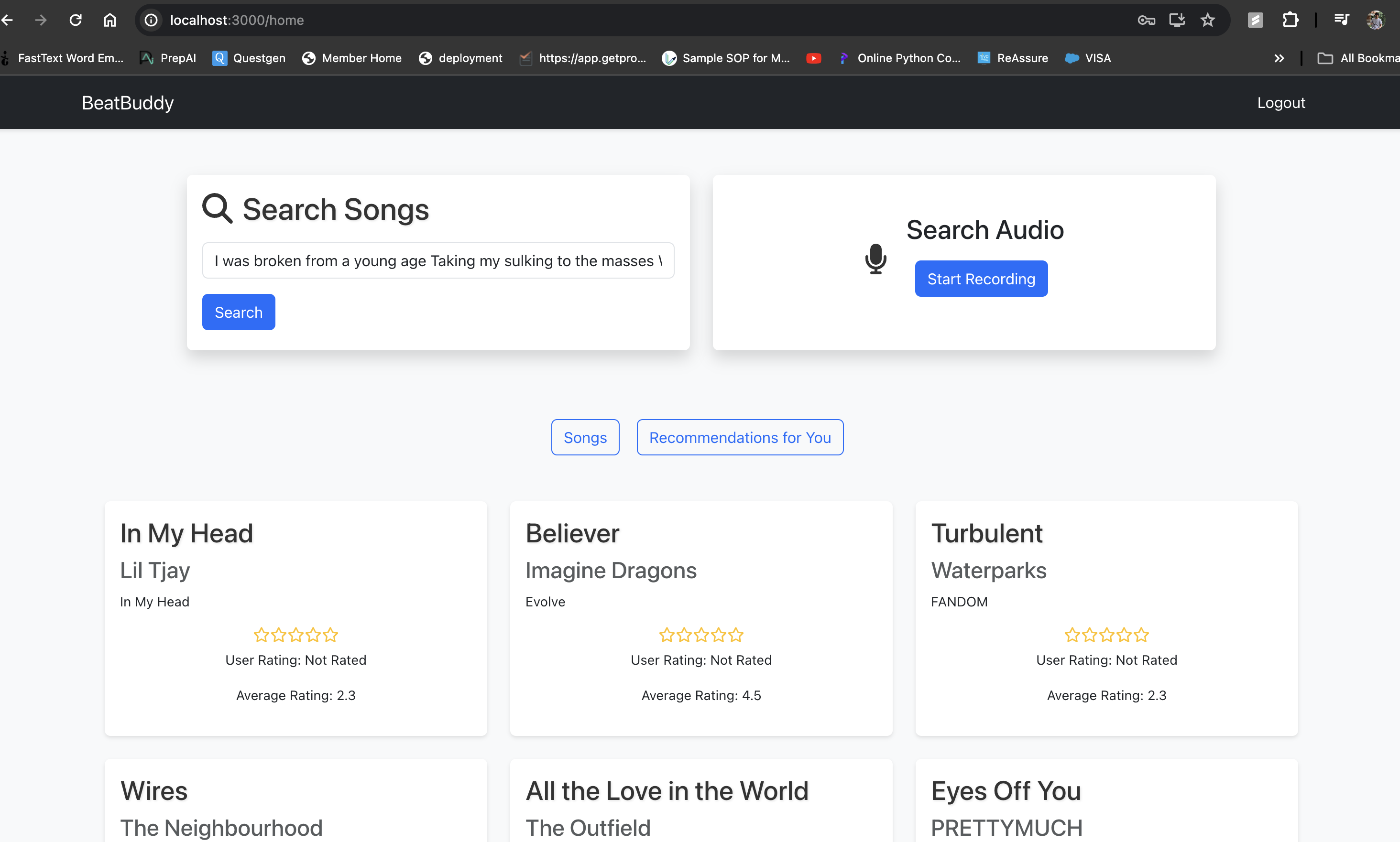Click the song lyrics search input field
Screen dimensions: 1400x842
437,261
